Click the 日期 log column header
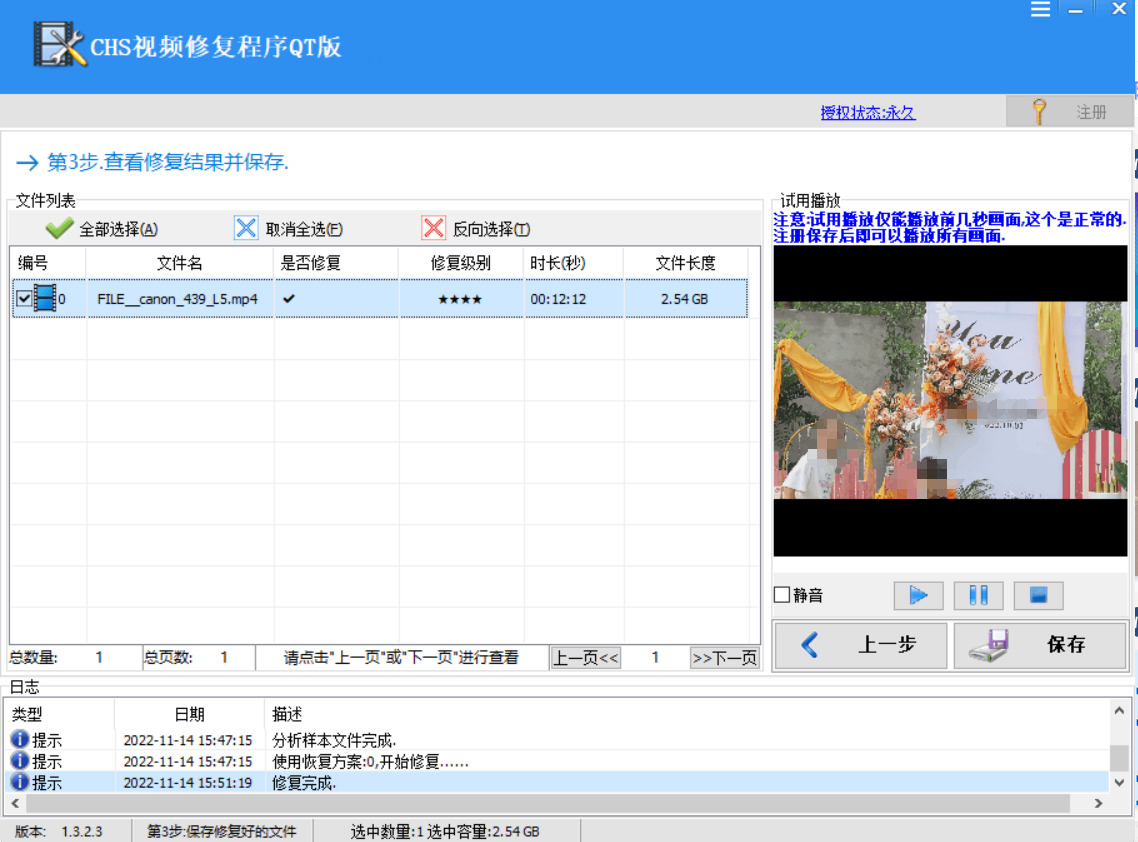This screenshot has height=842, width=1138. click(x=189, y=714)
